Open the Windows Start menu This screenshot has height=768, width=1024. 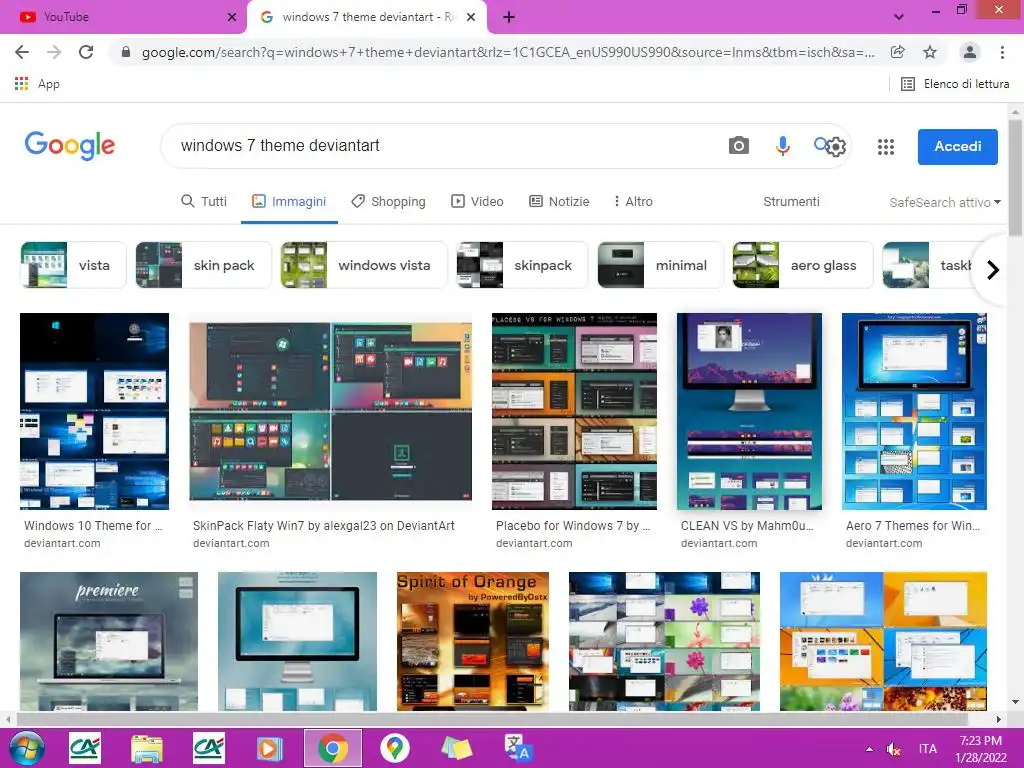point(25,748)
